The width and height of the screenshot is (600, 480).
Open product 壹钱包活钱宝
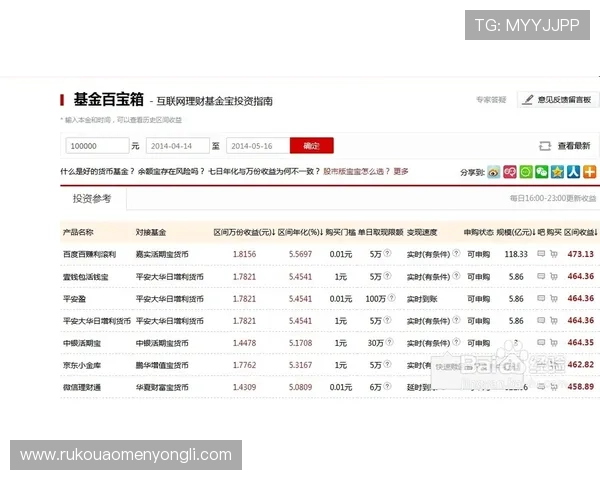click(x=86, y=277)
